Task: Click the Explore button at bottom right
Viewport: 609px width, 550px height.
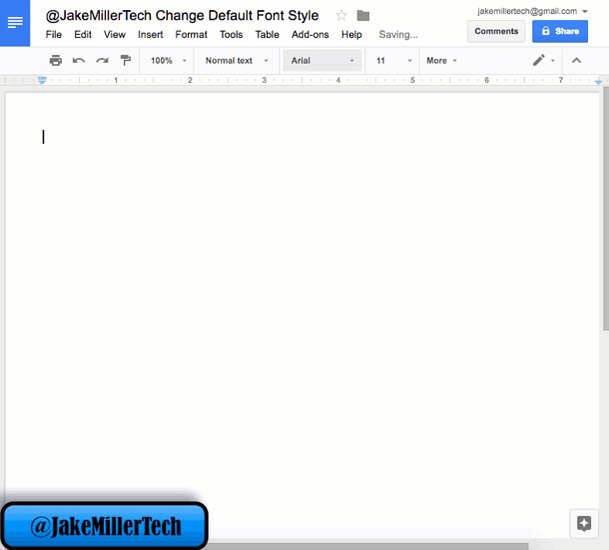Action: point(584,524)
